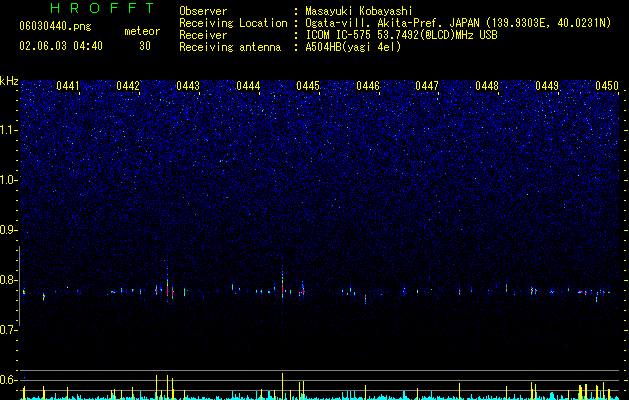
Task: Click the 0.8 kHz axis label
Action: tap(9, 280)
